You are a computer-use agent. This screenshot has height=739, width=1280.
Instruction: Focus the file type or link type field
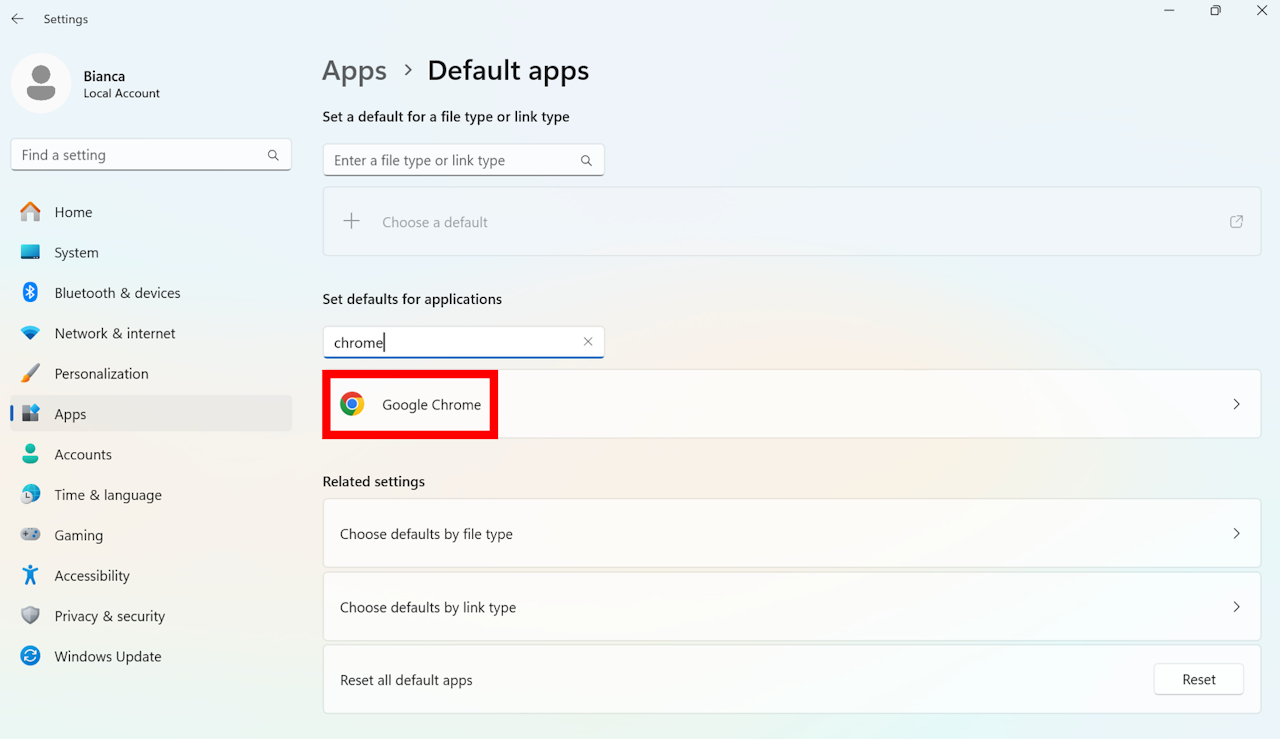click(452, 160)
